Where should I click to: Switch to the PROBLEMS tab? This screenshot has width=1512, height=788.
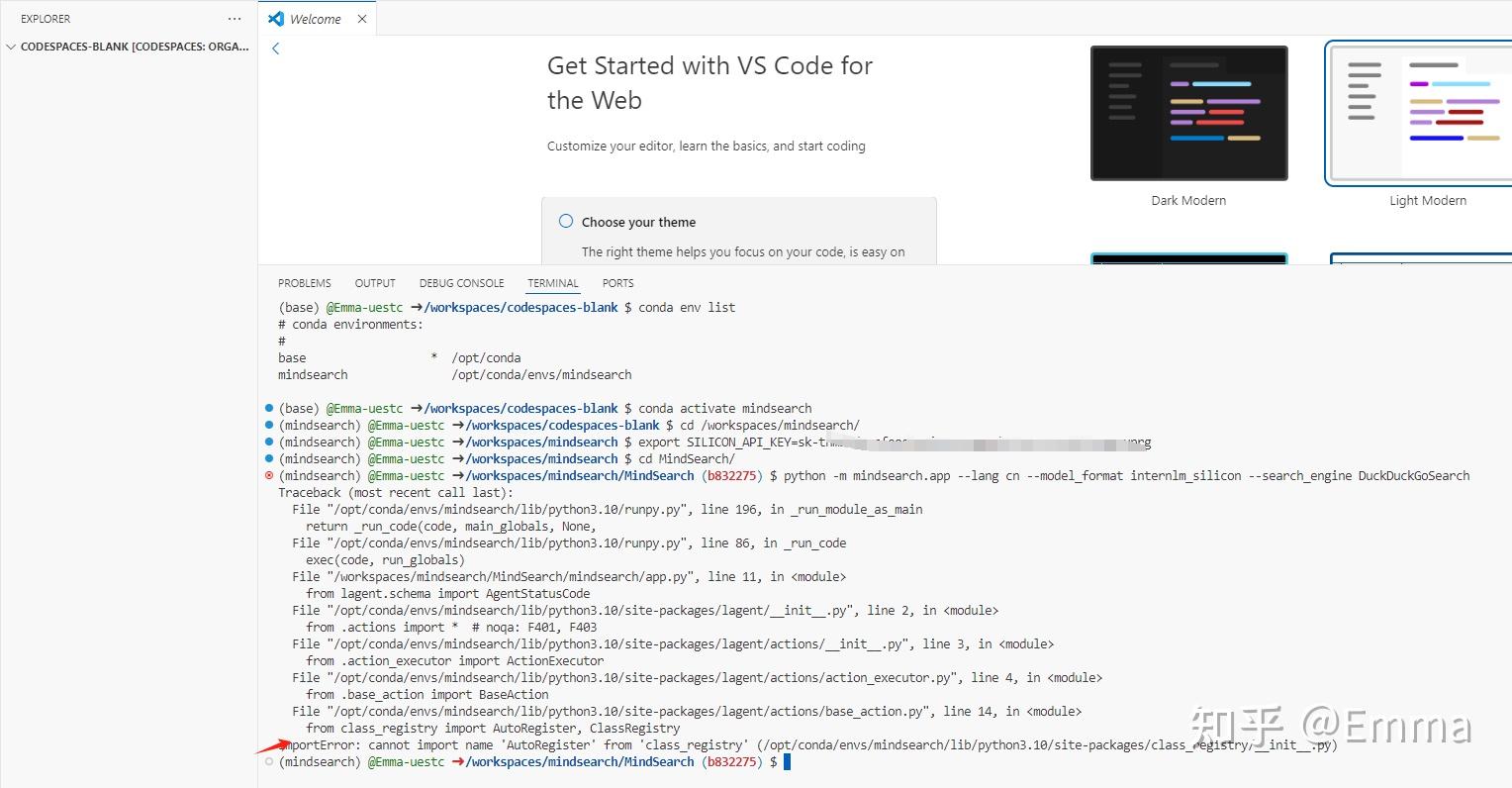pyautogui.click(x=304, y=283)
